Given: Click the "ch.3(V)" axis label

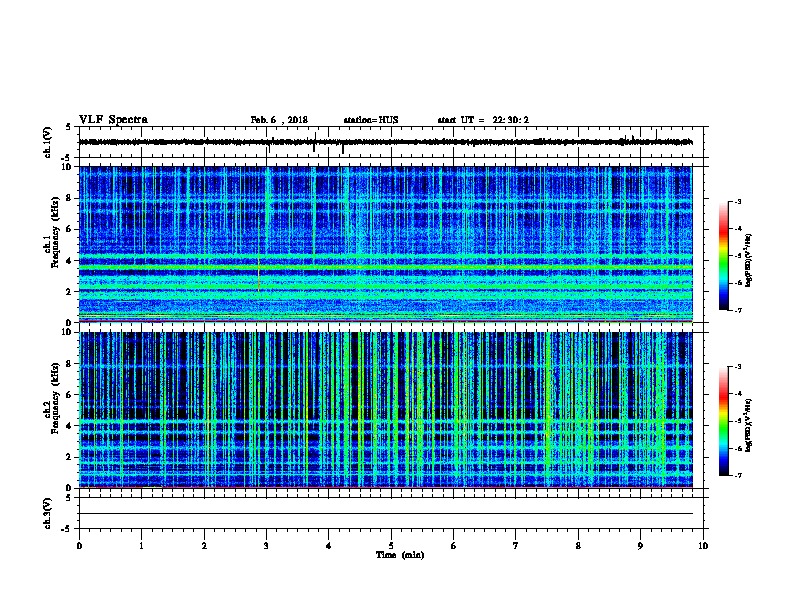Looking at the screenshot, I should (x=47, y=514).
